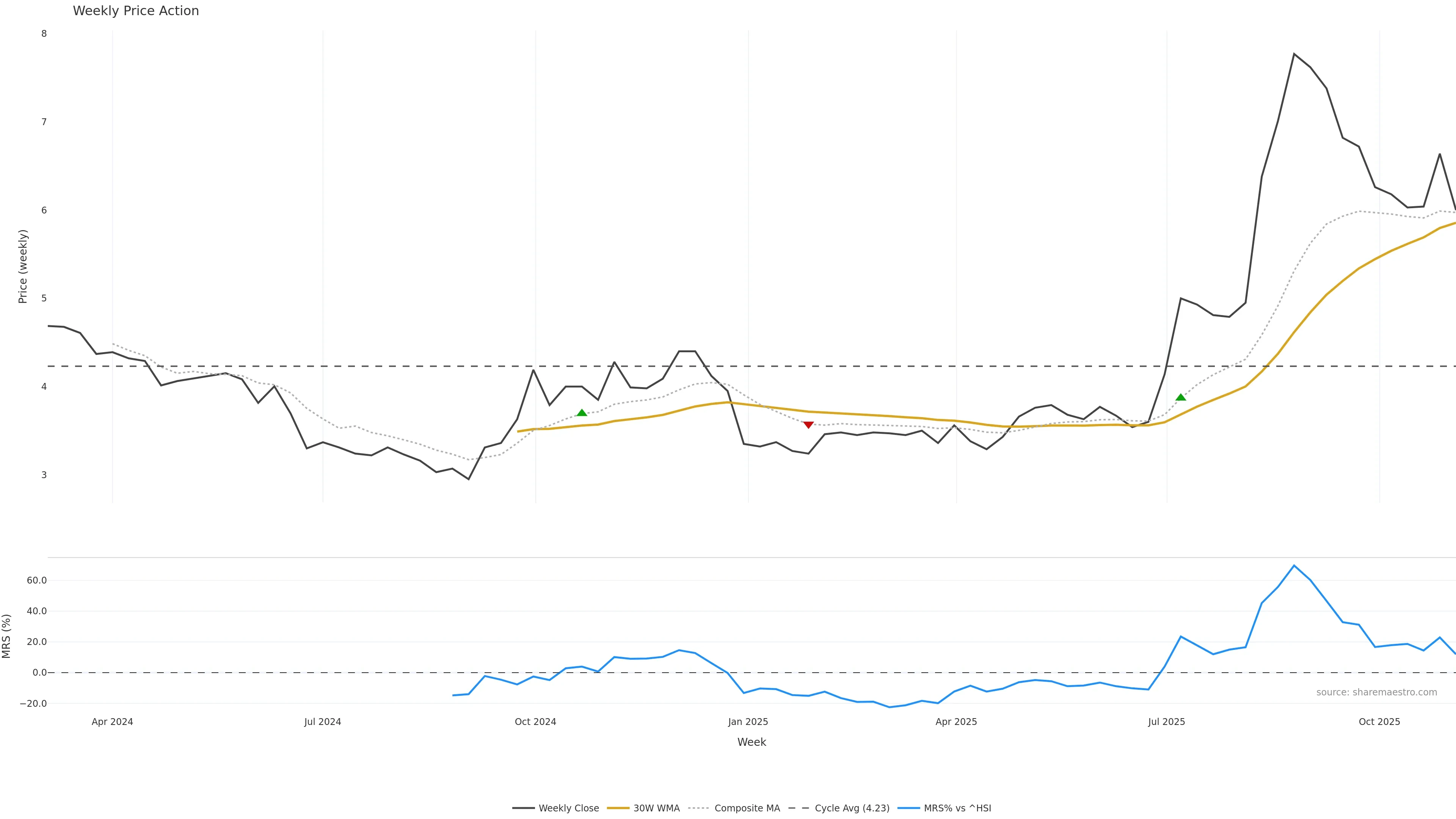The height and width of the screenshot is (819, 1456).
Task: Click the dark Weekly Close legend line sample
Action: (x=523, y=808)
